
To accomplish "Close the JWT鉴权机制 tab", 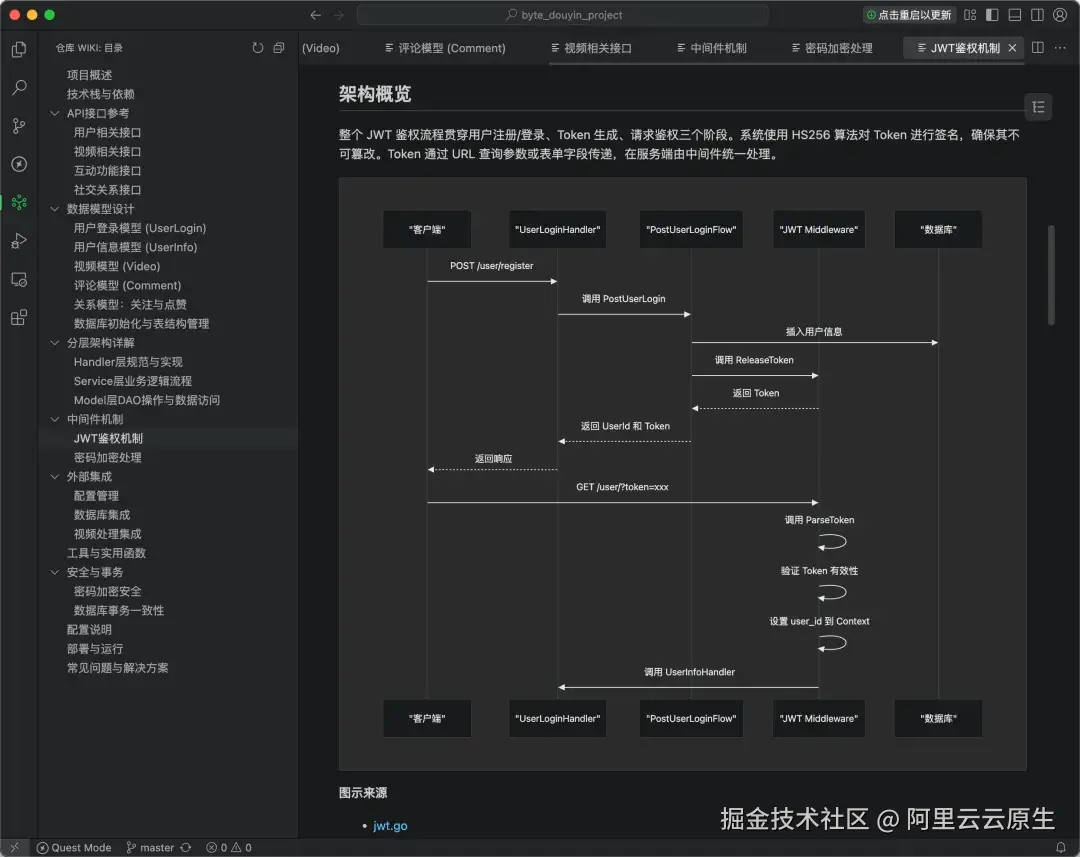I will [1012, 48].
